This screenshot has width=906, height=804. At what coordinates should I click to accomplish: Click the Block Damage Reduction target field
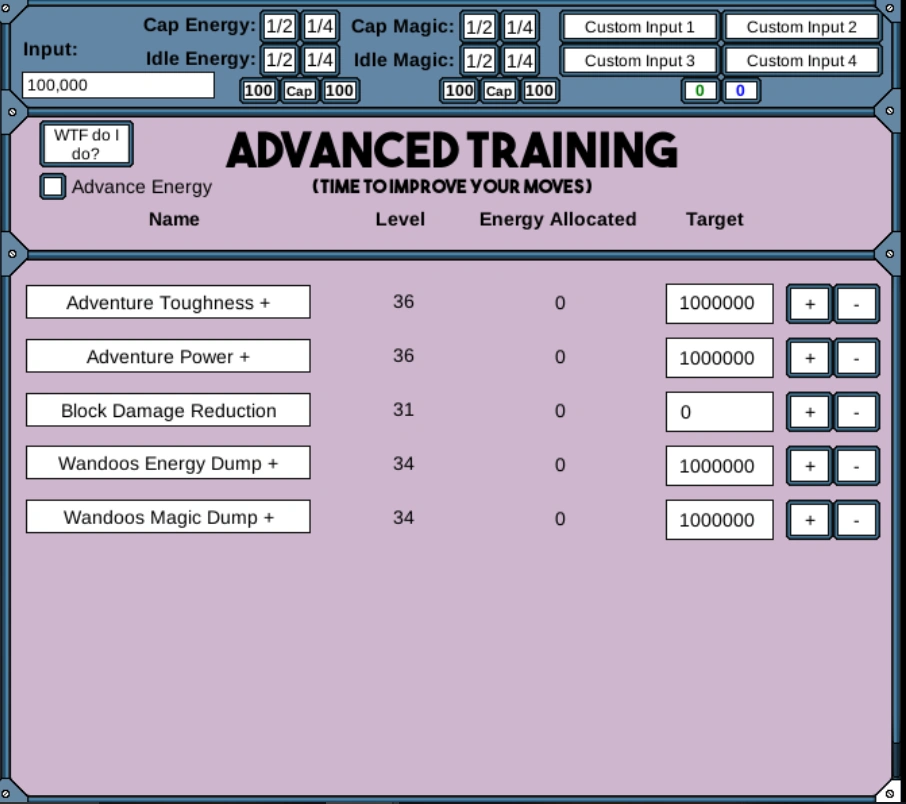tap(718, 411)
